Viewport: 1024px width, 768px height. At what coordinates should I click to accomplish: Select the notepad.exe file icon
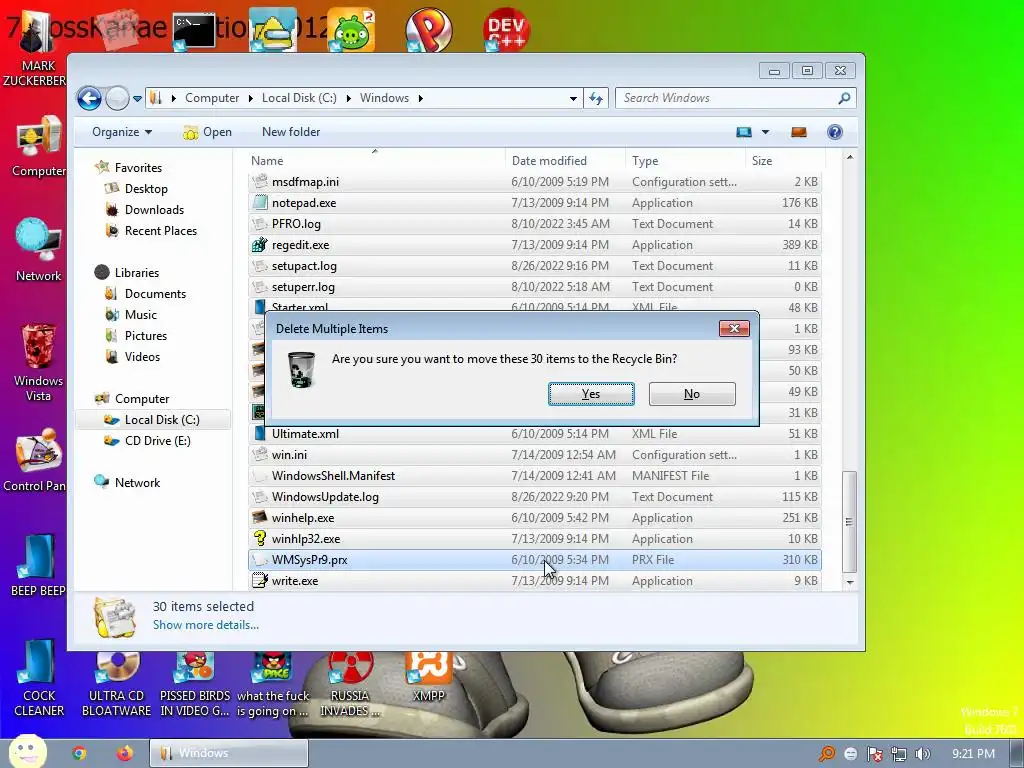click(260, 202)
